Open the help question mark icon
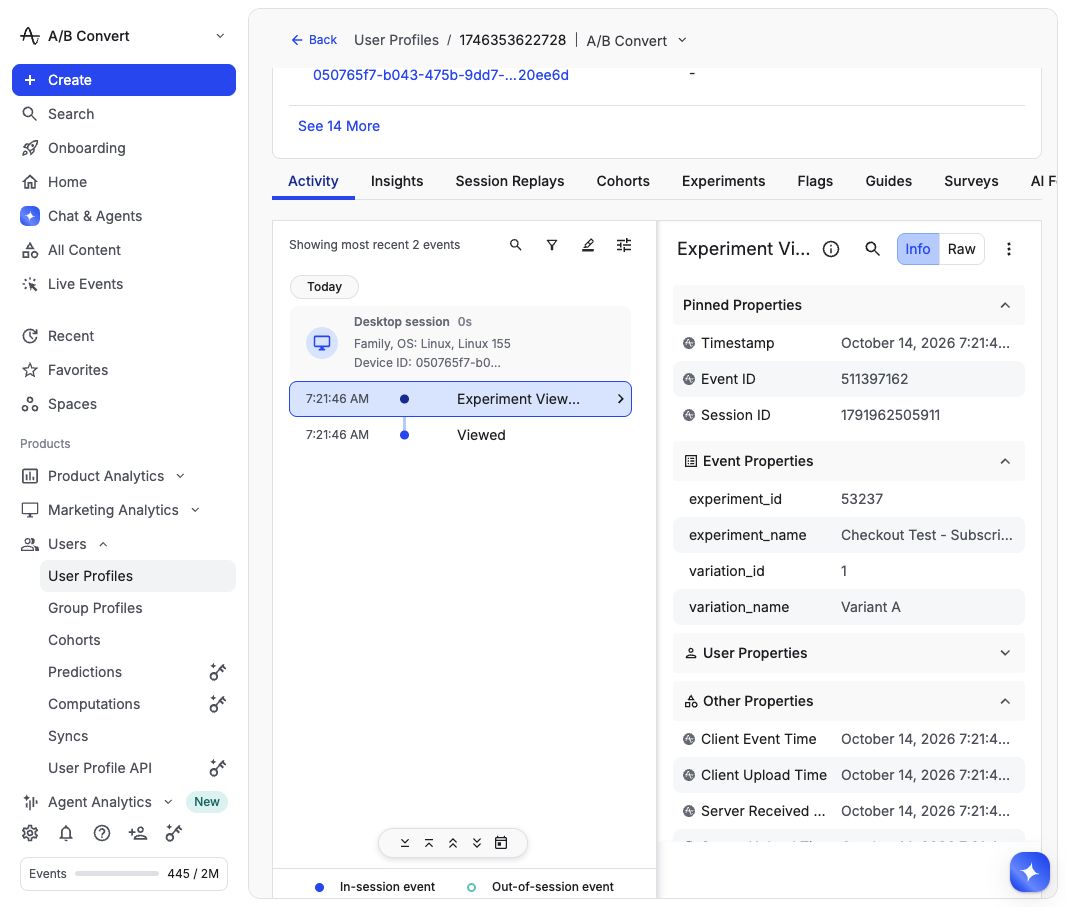Viewport: 1066px width, 907px height. click(x=102, y=833)
